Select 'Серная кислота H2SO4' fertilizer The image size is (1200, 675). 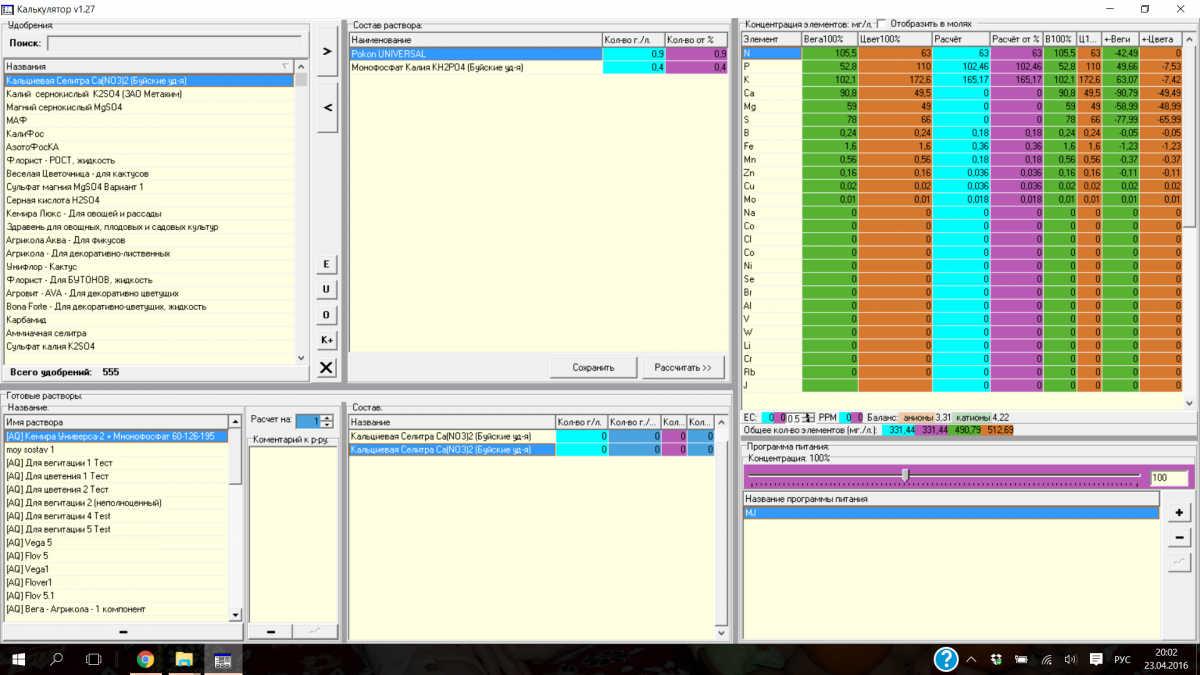[150, 200]
